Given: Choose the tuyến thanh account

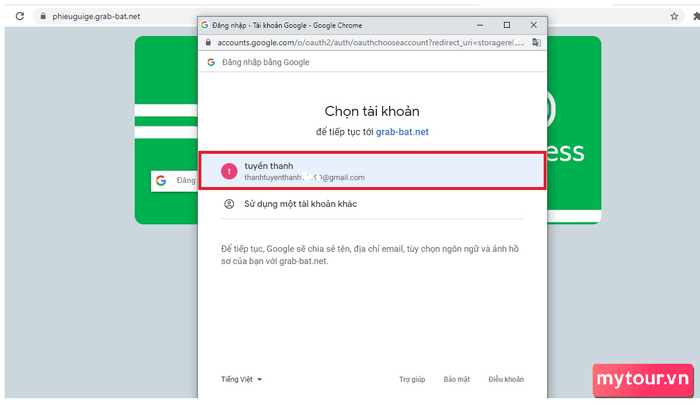Looking at the screenshot, I should click(372, 171).
